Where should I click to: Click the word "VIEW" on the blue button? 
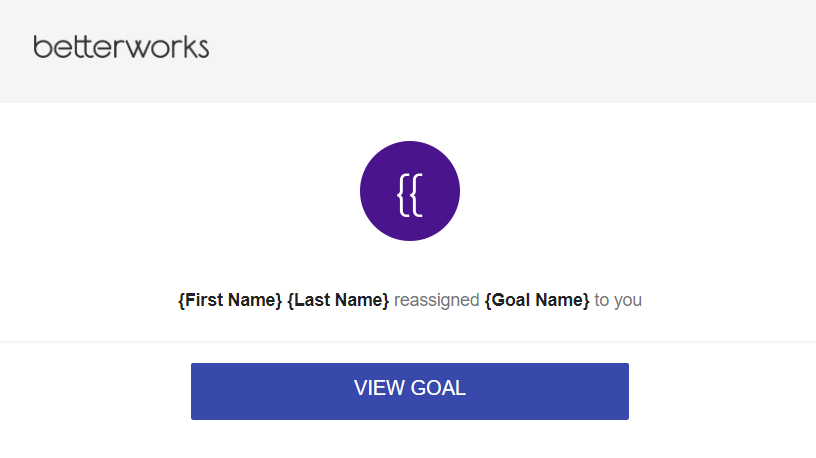(x=379, y=388)
